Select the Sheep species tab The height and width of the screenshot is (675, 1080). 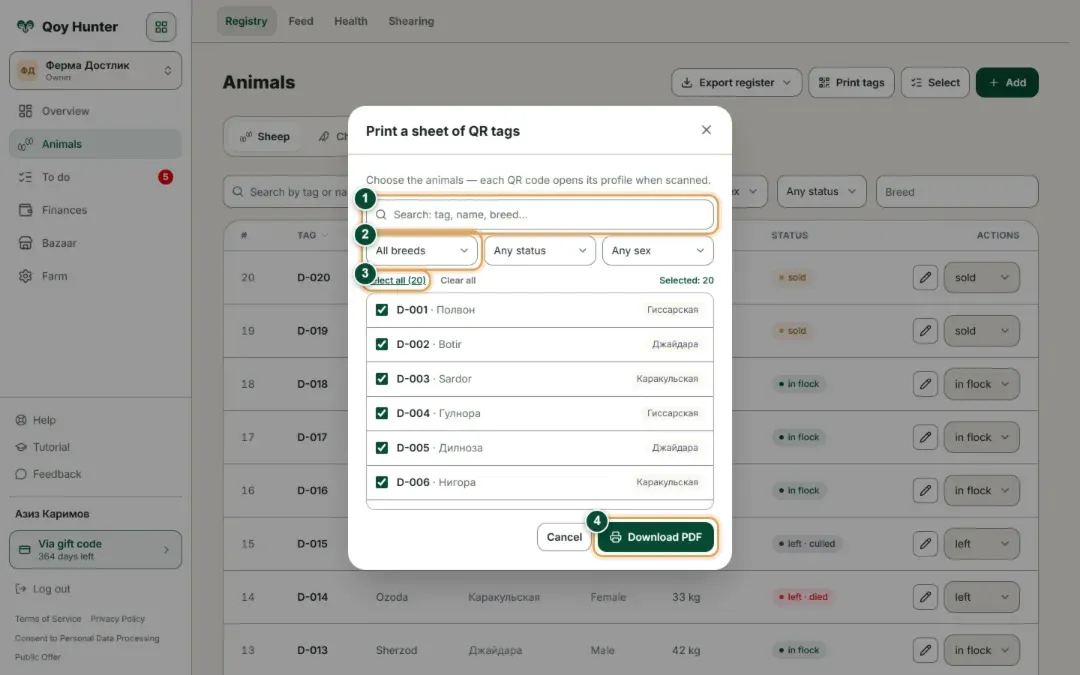click(265, 136)
